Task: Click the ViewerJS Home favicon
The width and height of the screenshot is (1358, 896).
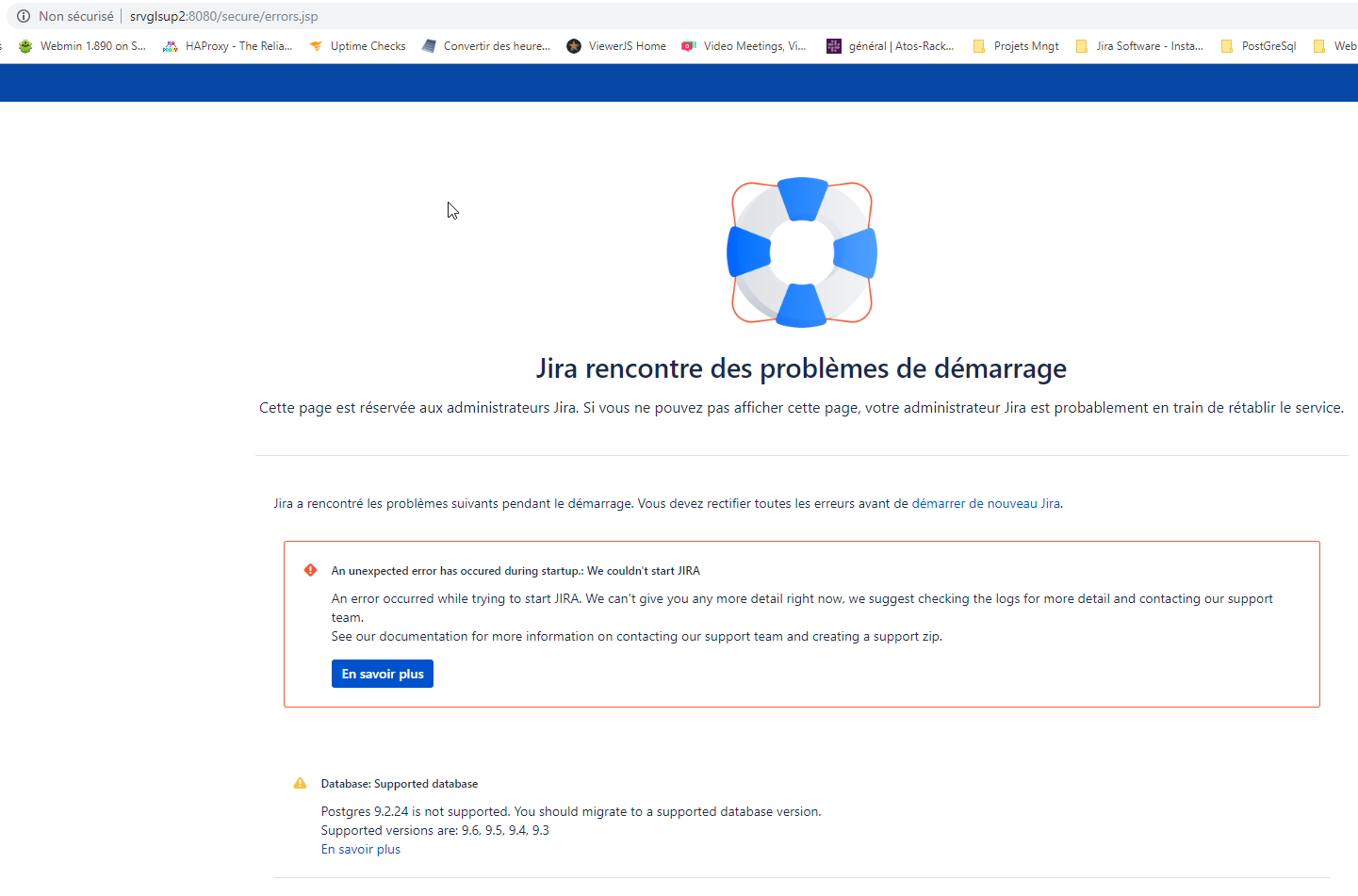Action: pos(574,46)
